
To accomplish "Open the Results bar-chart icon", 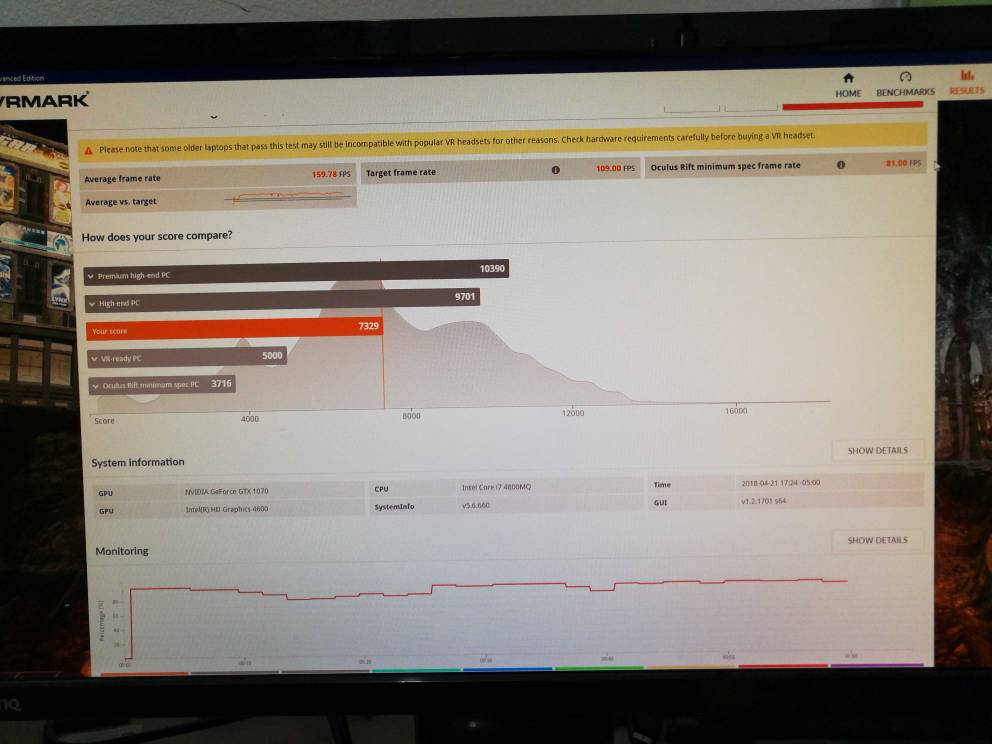I will pyautogui.click(x=967, y=75).
